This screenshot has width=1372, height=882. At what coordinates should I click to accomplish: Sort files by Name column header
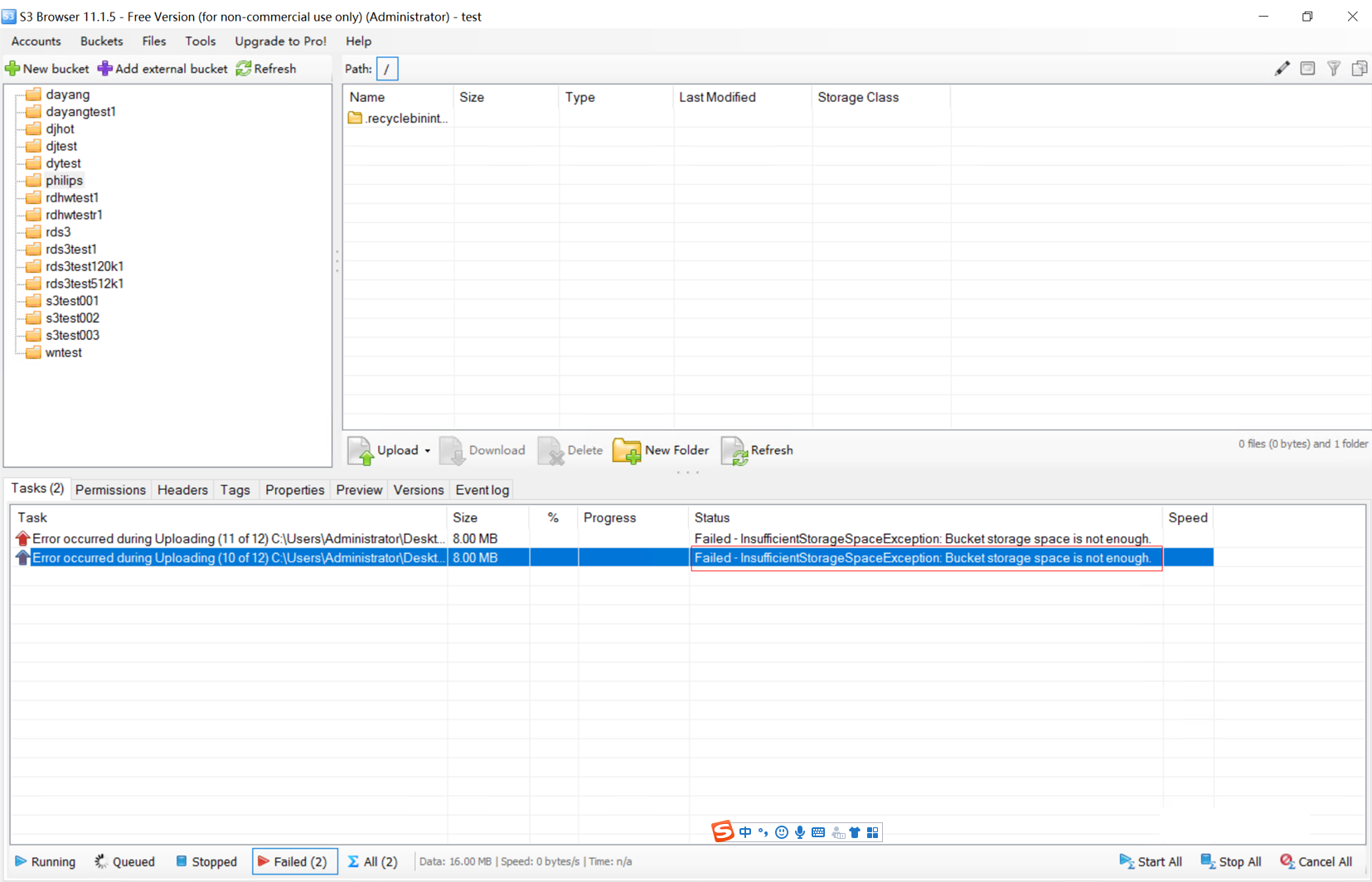click(x=399, y=98)
